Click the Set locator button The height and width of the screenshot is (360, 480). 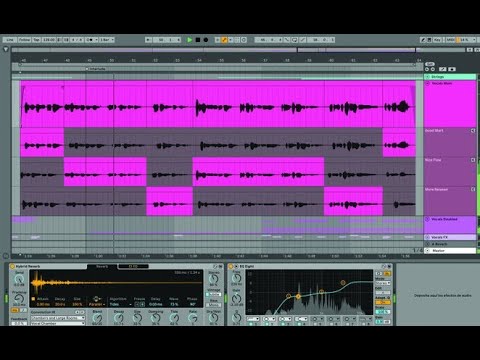tap(430, 64)
